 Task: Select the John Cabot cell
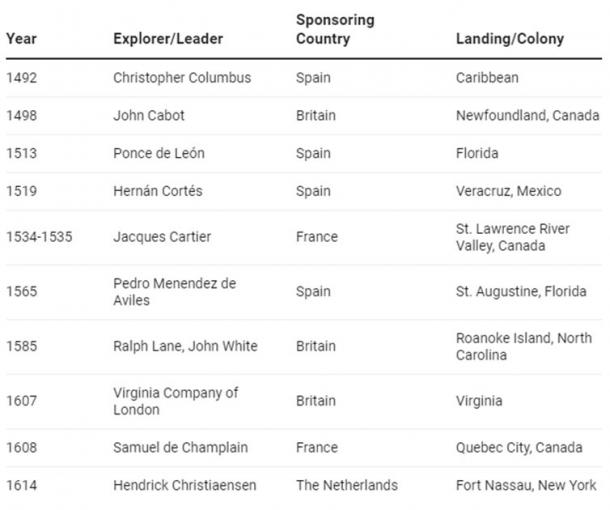coord(149,115)
